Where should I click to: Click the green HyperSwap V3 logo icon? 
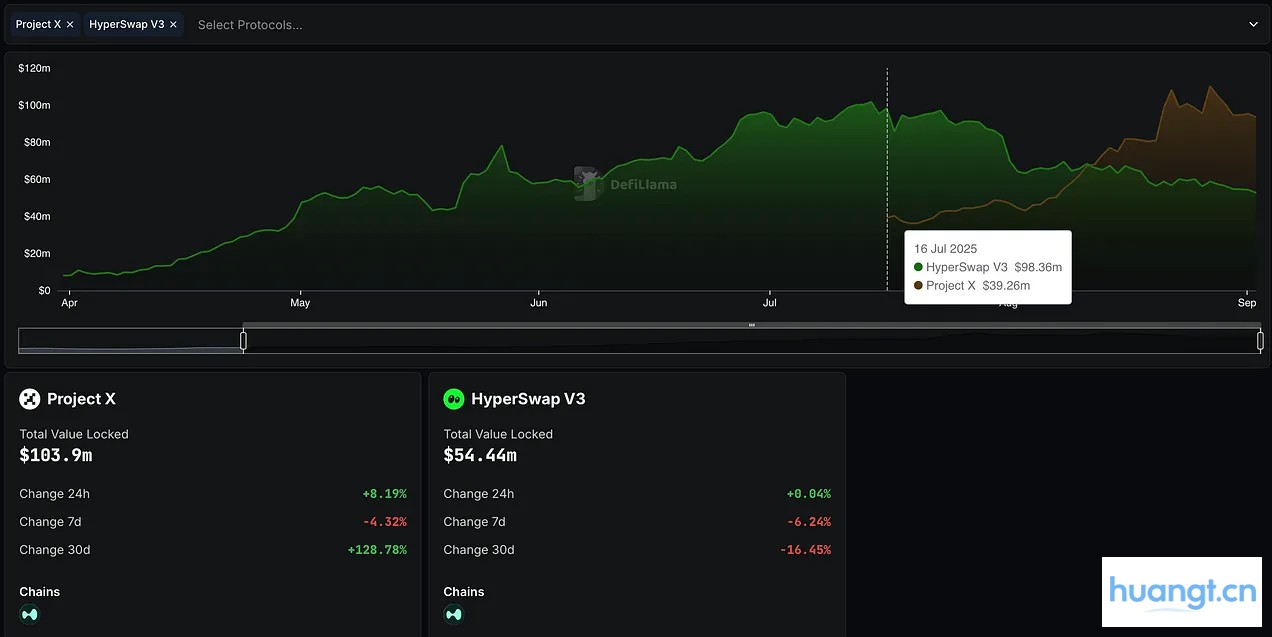tap(454, 399)
